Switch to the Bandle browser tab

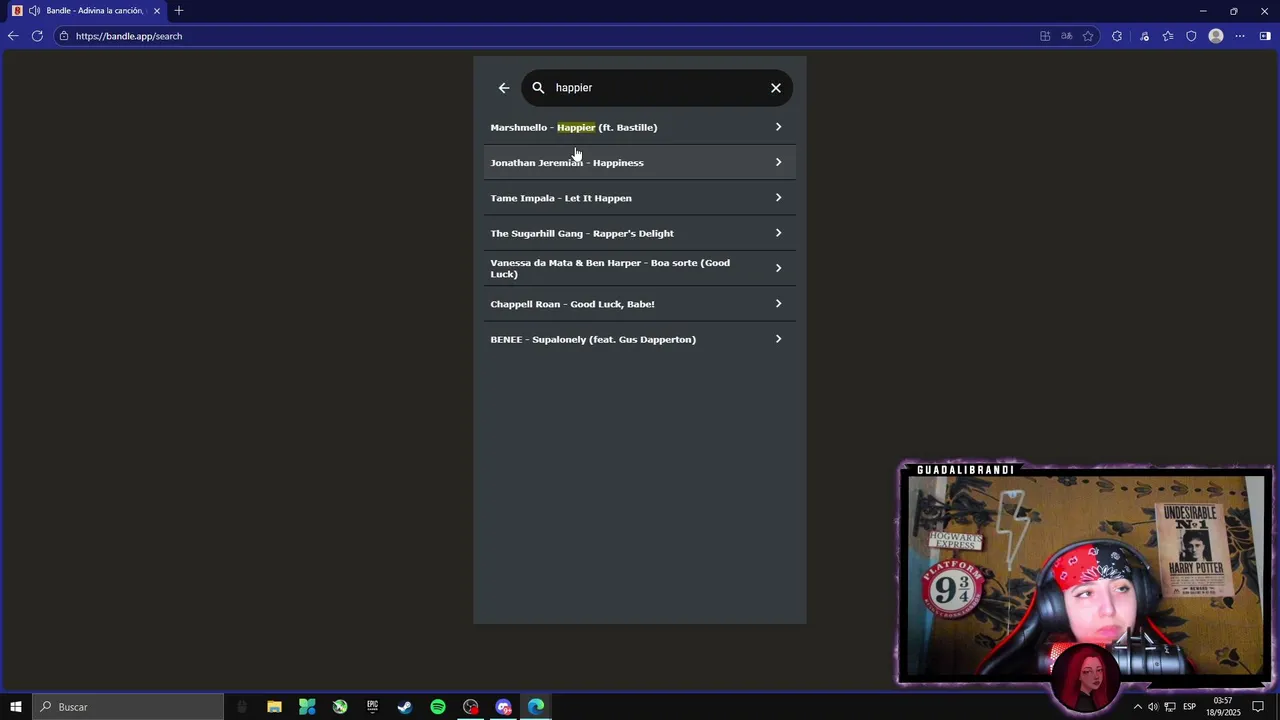click(86, 11)
